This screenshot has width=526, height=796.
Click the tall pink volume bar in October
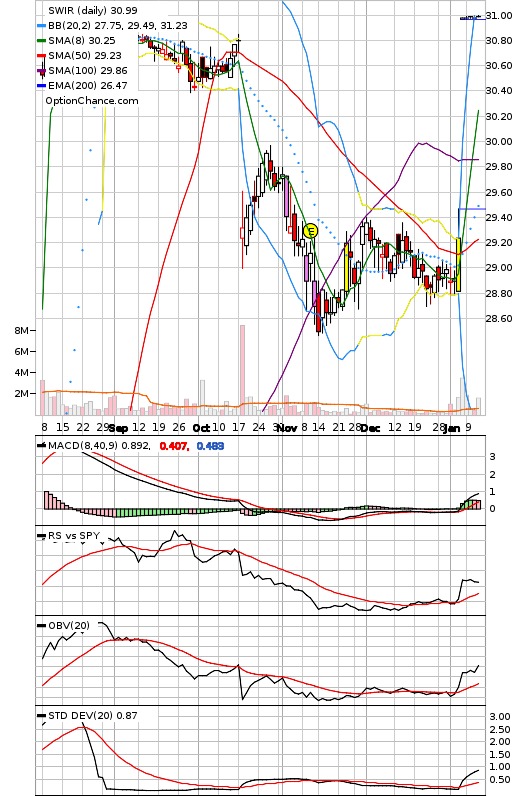point(243,370)
